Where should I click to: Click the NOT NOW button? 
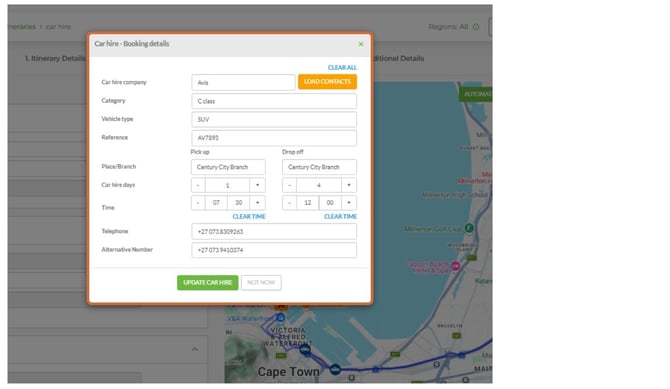[261, 283]
